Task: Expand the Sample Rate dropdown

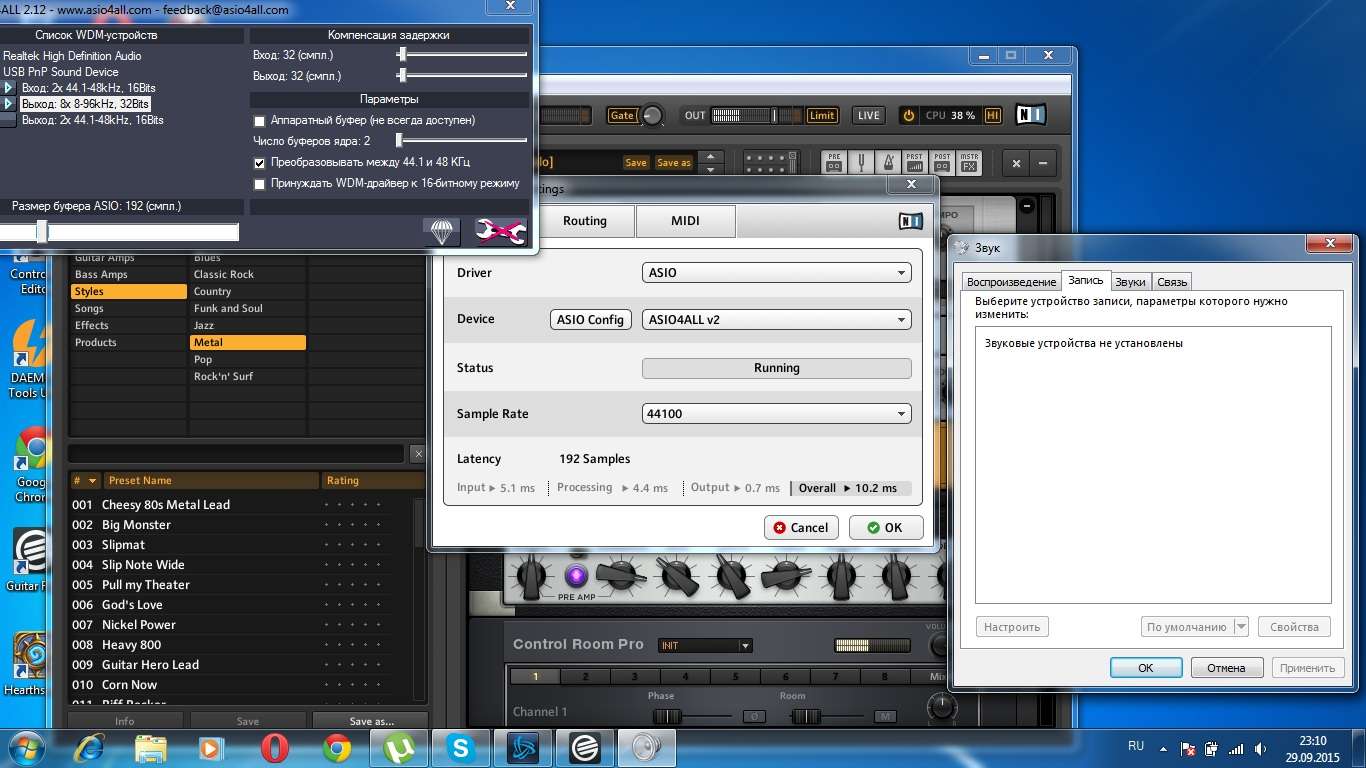Action: coord(776,414)
